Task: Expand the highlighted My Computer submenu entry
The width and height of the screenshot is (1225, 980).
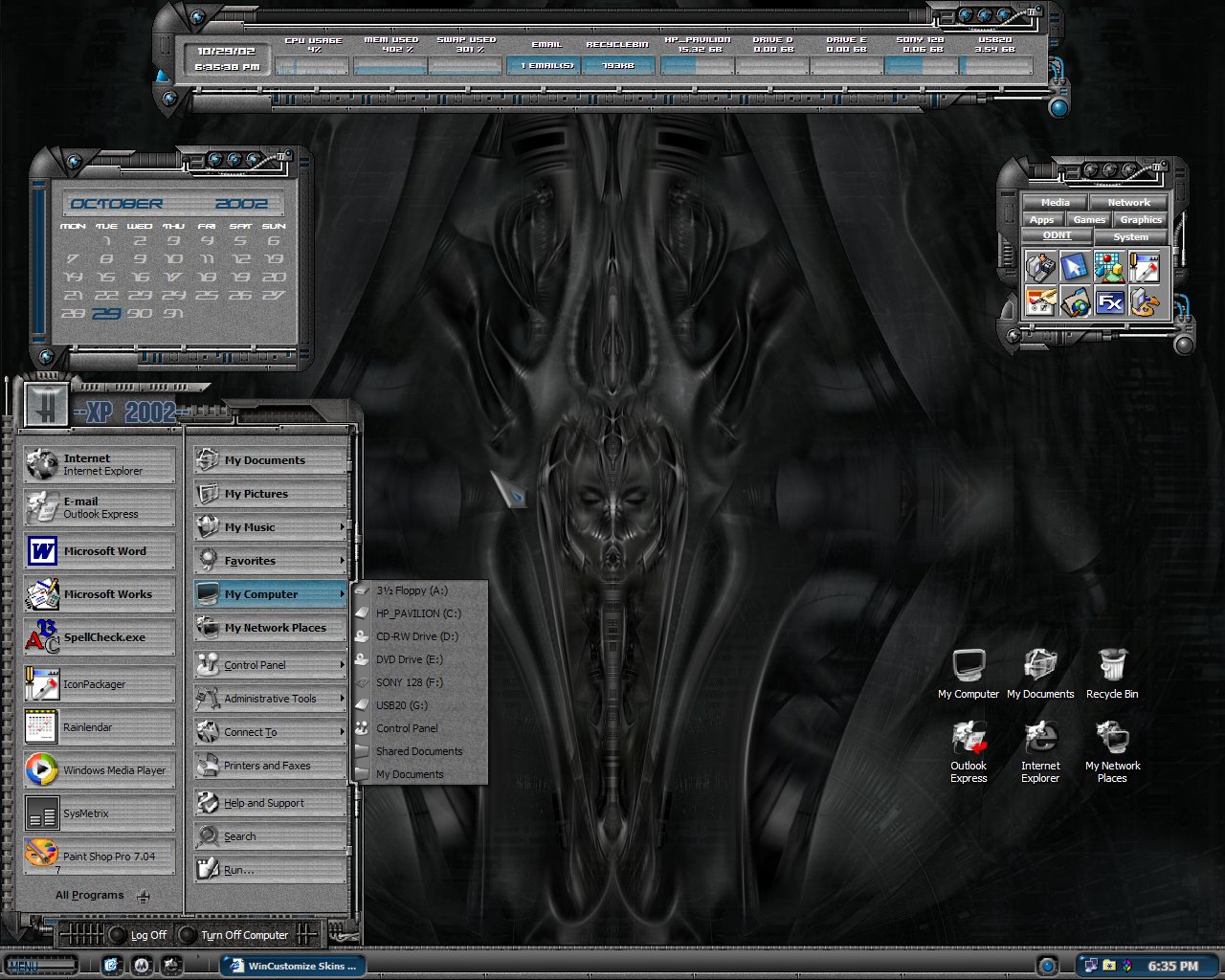Action: 270,594
